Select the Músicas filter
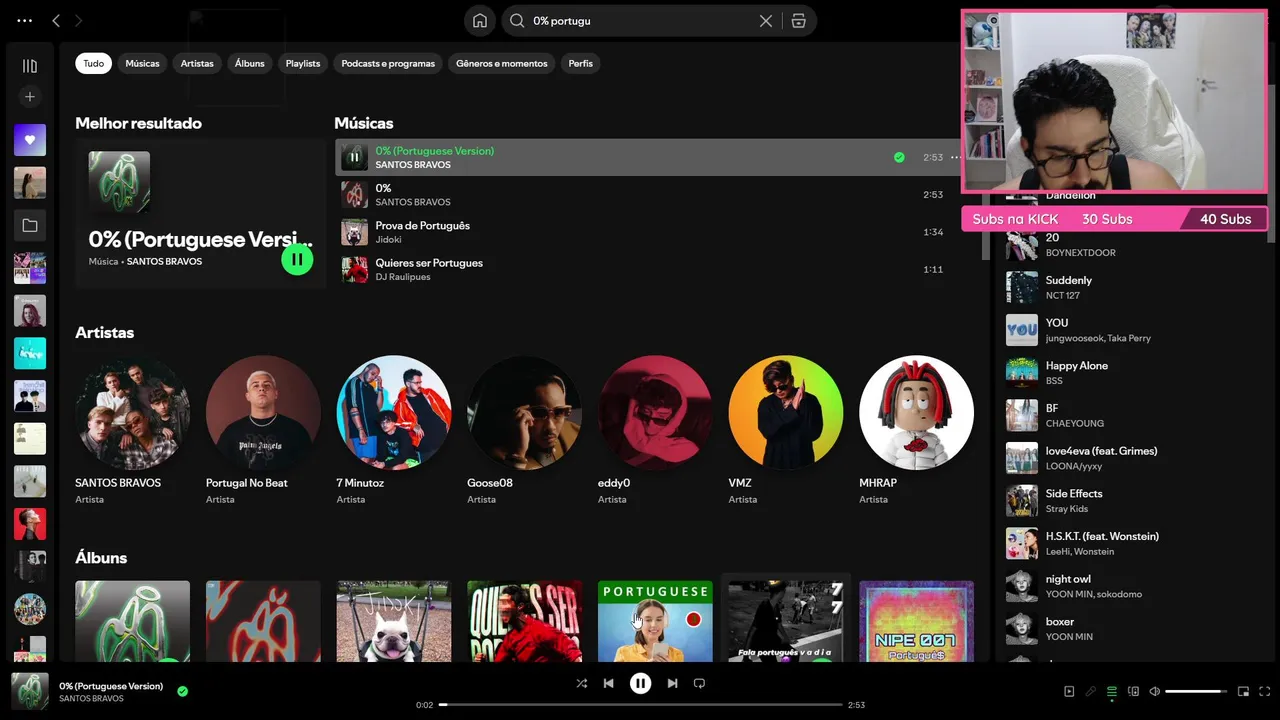Image resolution: width=1280 pixels, height=720 pixels. click(142, 63)
